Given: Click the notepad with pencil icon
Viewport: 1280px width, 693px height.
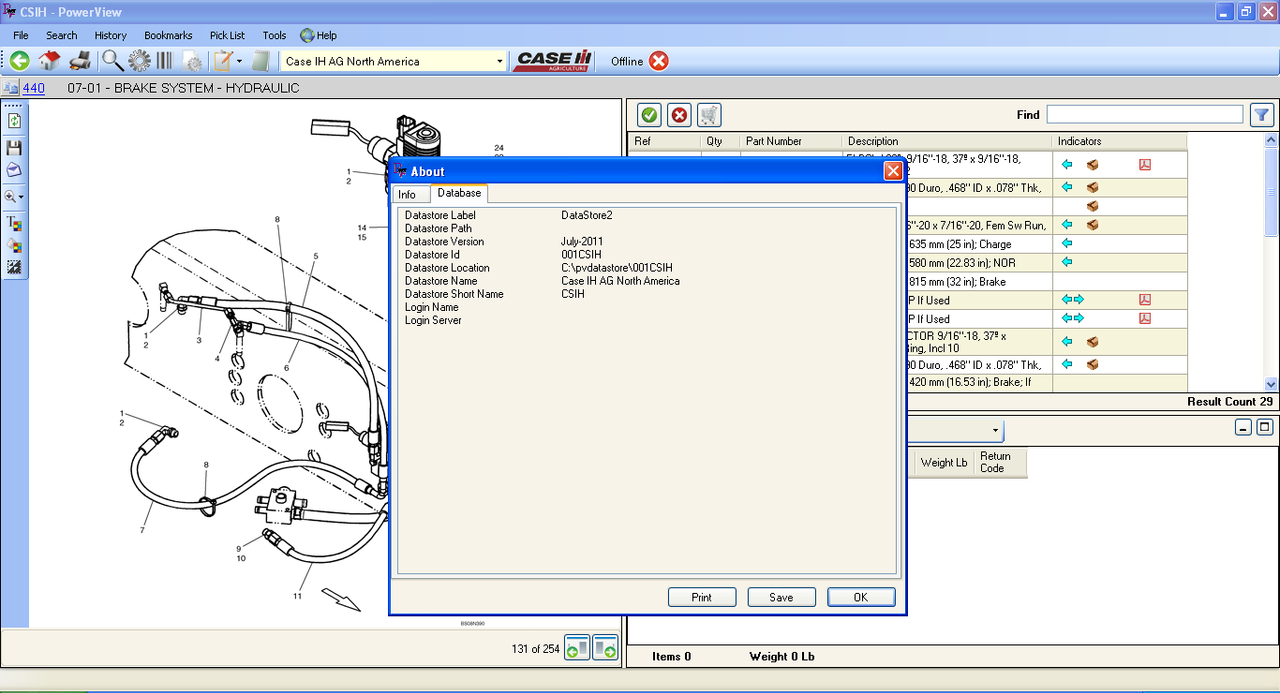Looking at the screenshot, I should coord(223,61).
